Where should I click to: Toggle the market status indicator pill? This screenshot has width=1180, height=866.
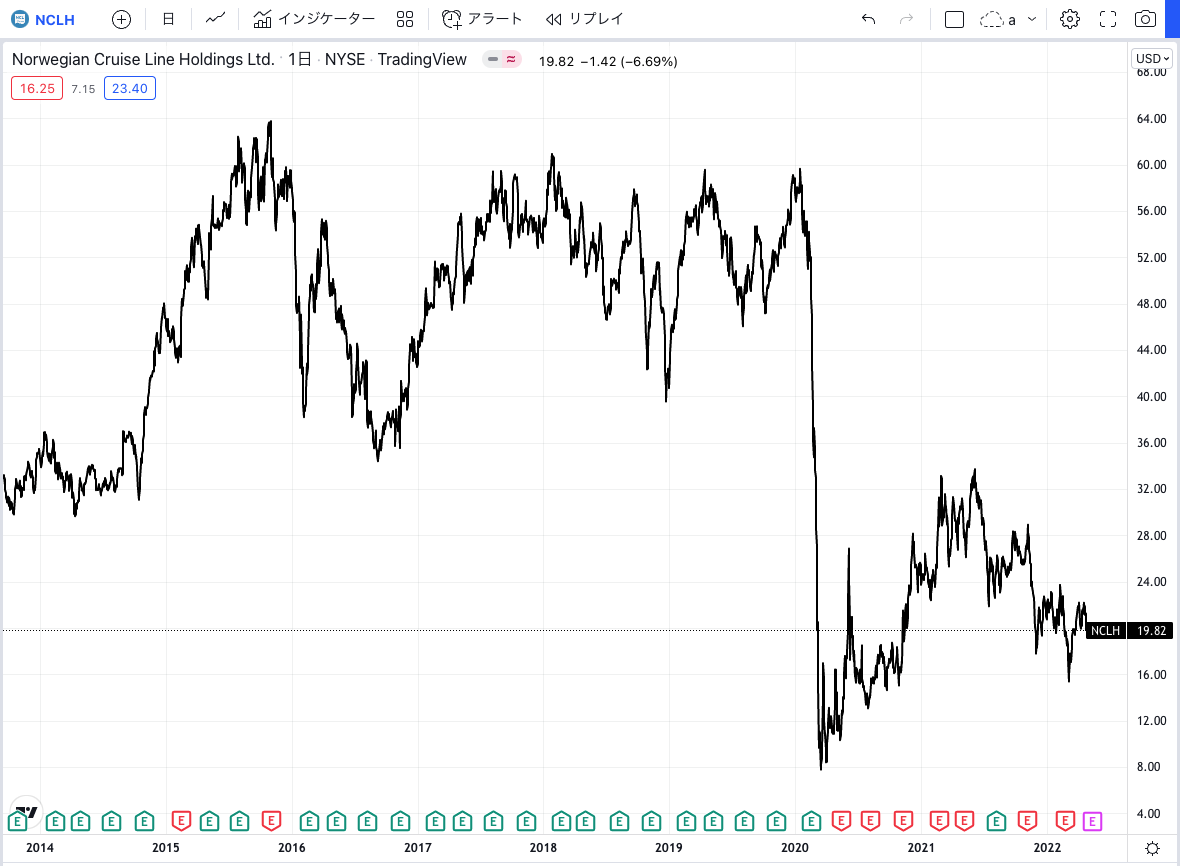click(x=502, y=60)
